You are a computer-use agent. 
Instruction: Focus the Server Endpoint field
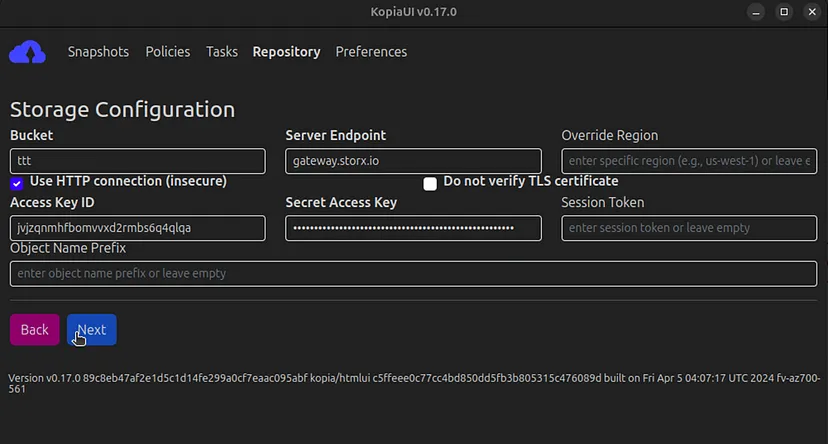tap(413, 161)
